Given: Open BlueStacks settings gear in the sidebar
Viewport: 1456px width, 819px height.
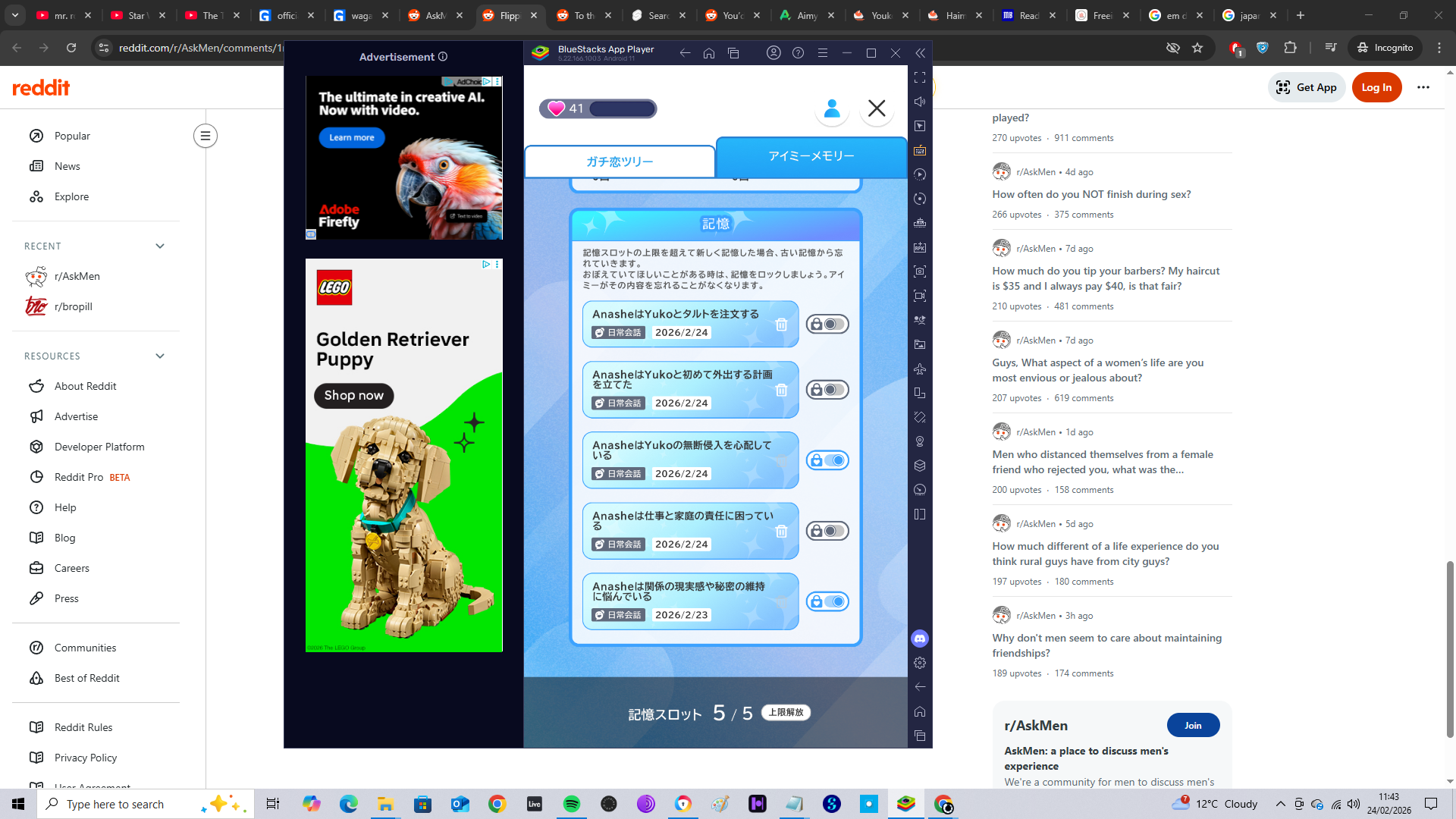Looking at the screenshot, I should 920,663.
